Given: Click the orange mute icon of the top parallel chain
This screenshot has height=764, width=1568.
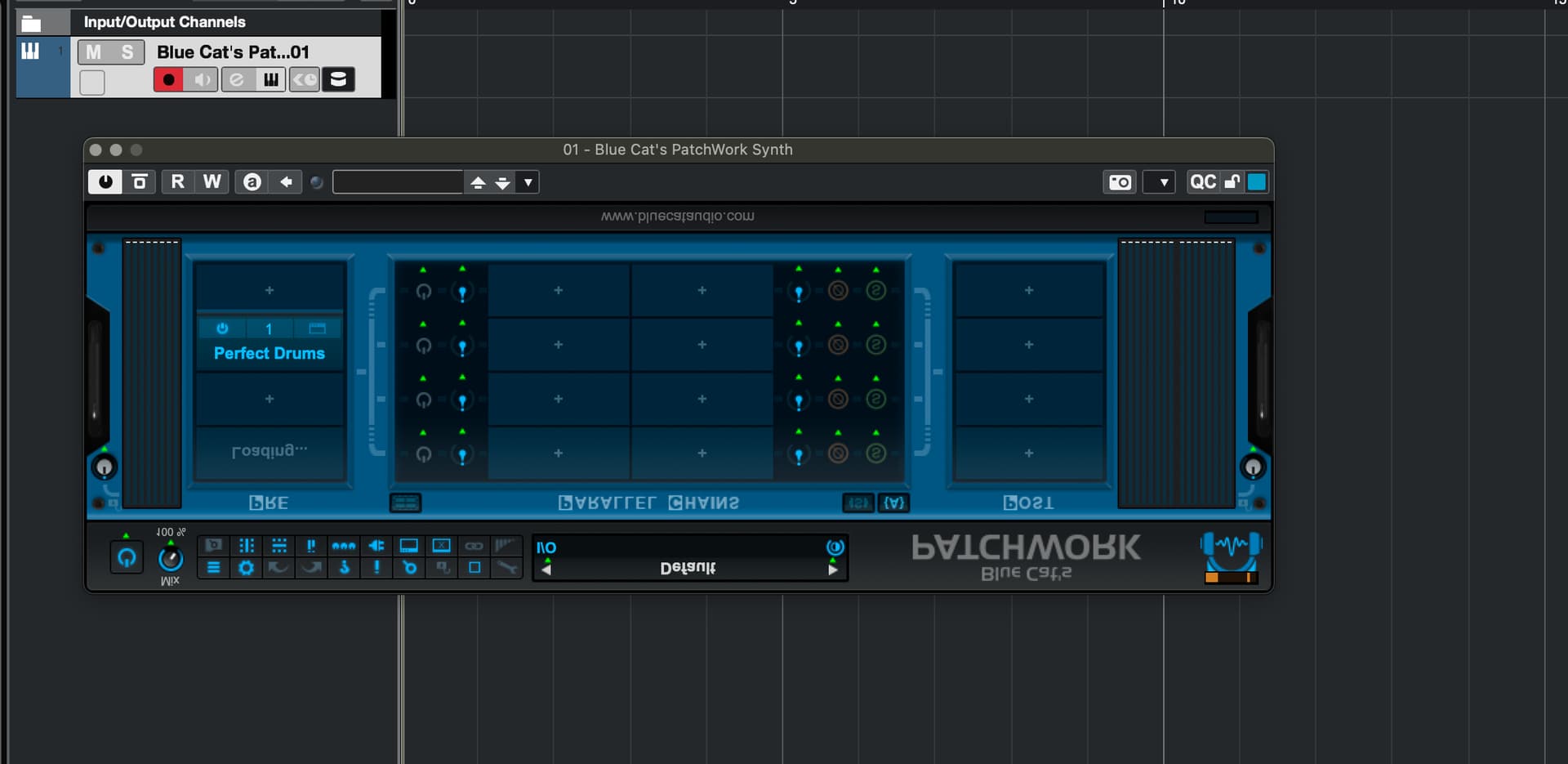Looking at the screenshot, I should tap(838, 290).
